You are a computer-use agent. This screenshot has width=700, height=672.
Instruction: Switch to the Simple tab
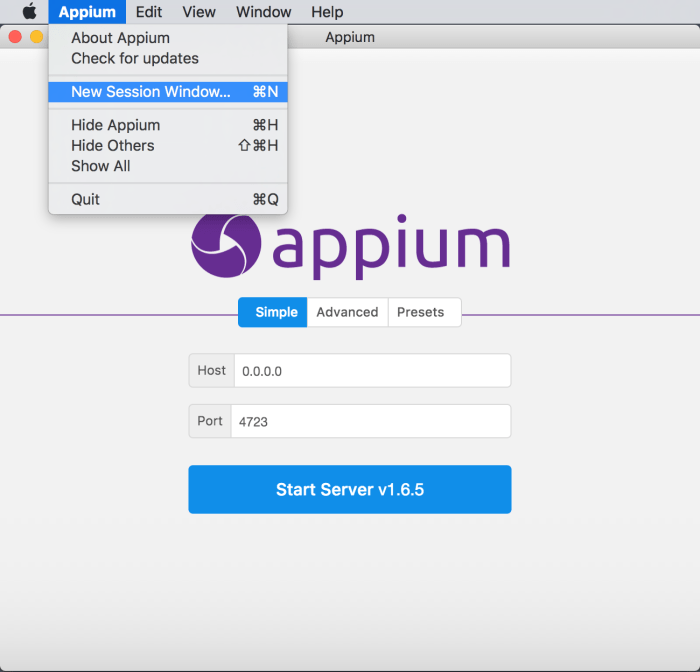point(273,312)
